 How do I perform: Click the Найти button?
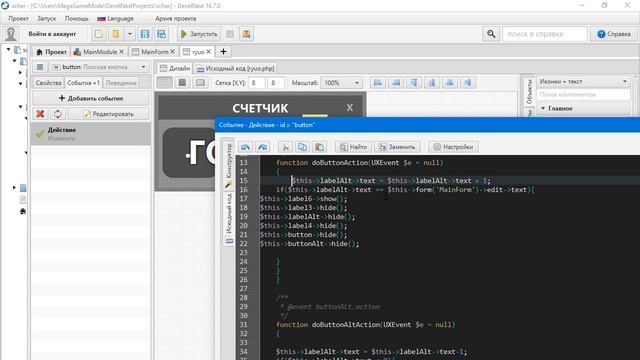point(353,147)
